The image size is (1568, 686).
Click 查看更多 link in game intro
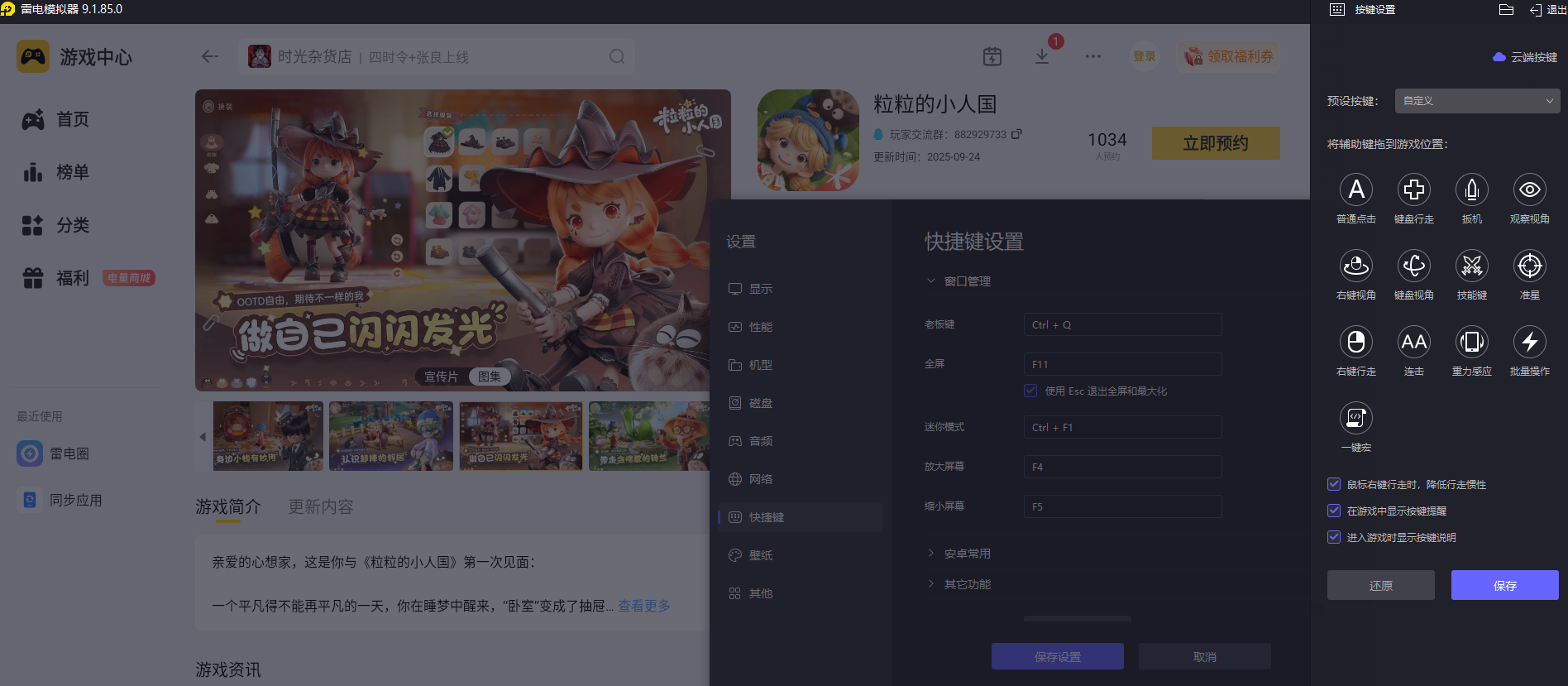(x=644, y=606)
